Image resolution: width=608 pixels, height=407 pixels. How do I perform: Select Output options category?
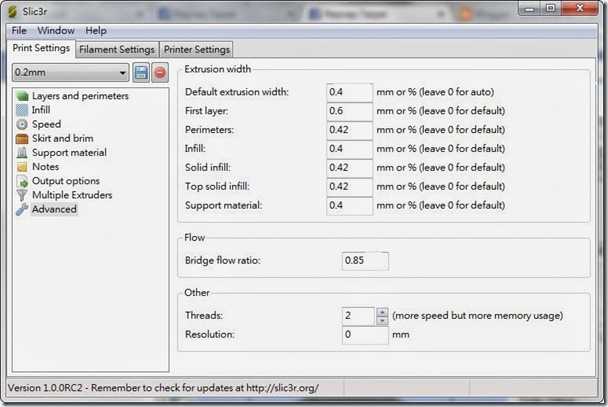point(66,181)
